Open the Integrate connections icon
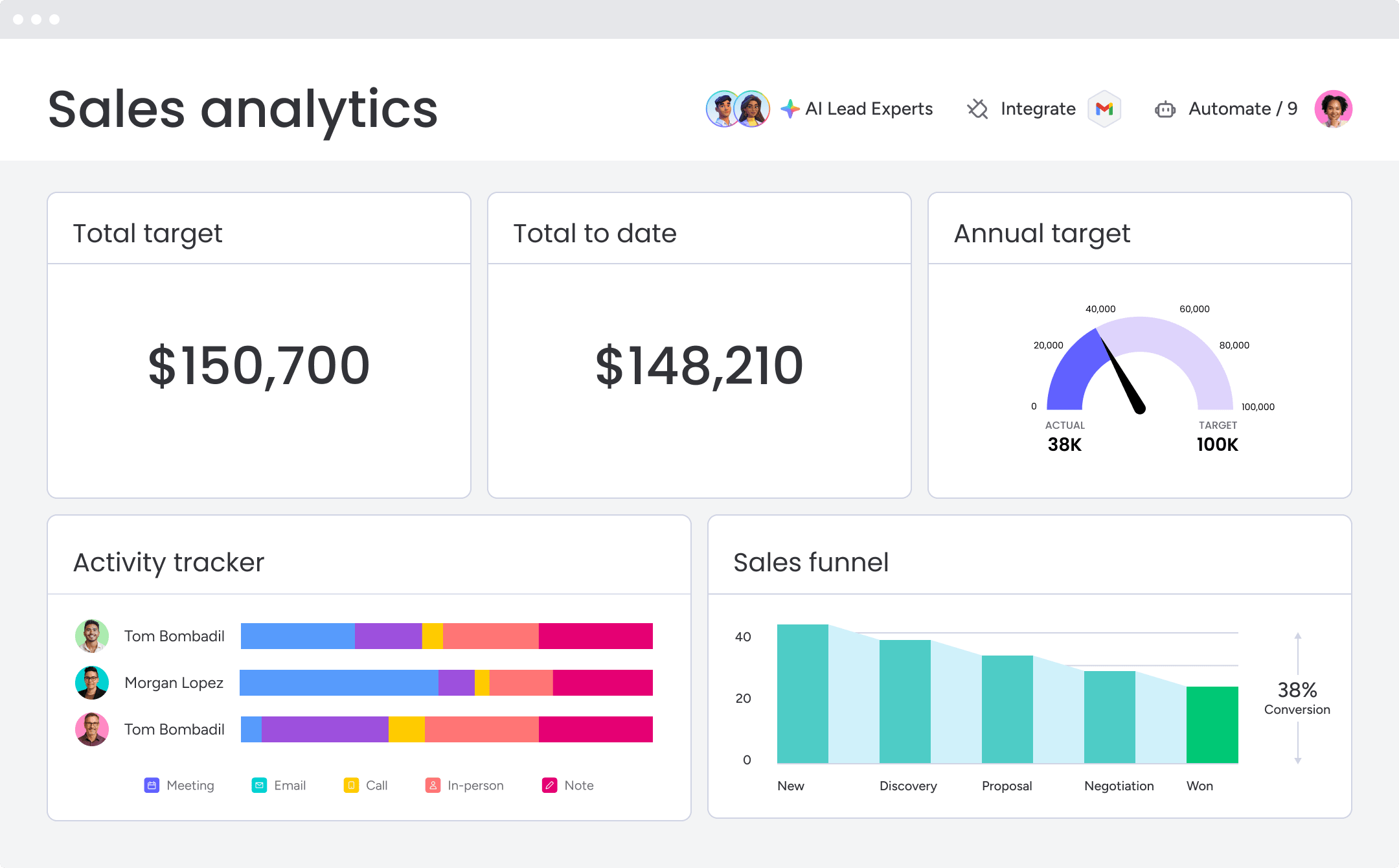The width and height of the screenshot is (1399, 868). [978, 108]
